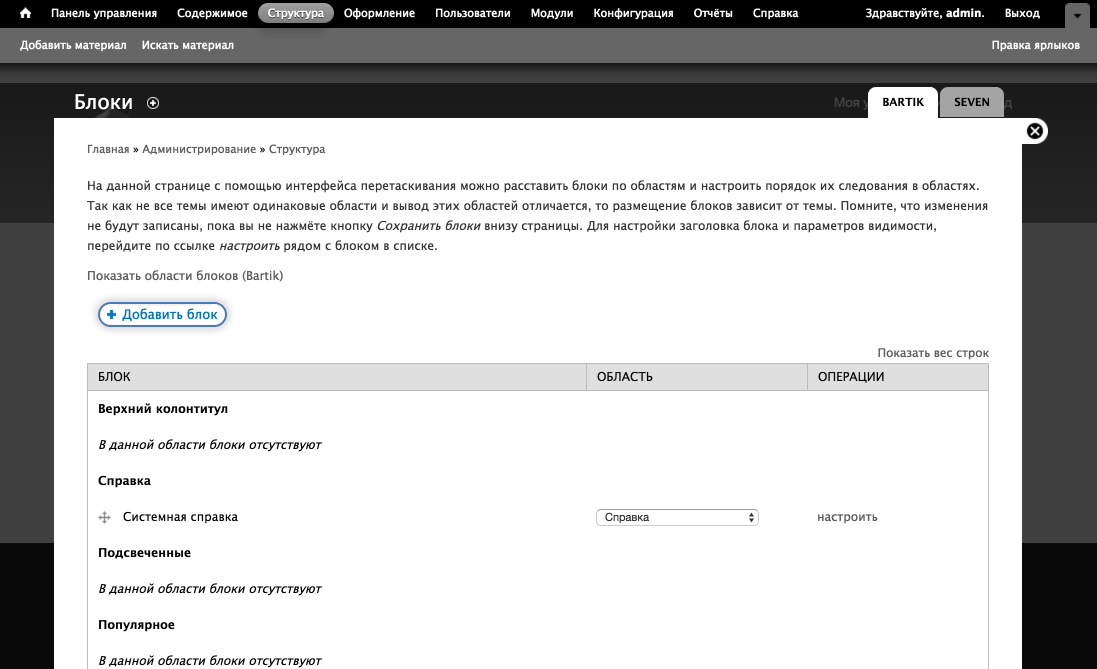
Task: Toggle the shortcut bar drawer arrow
Action: (x=1077, y=15)
